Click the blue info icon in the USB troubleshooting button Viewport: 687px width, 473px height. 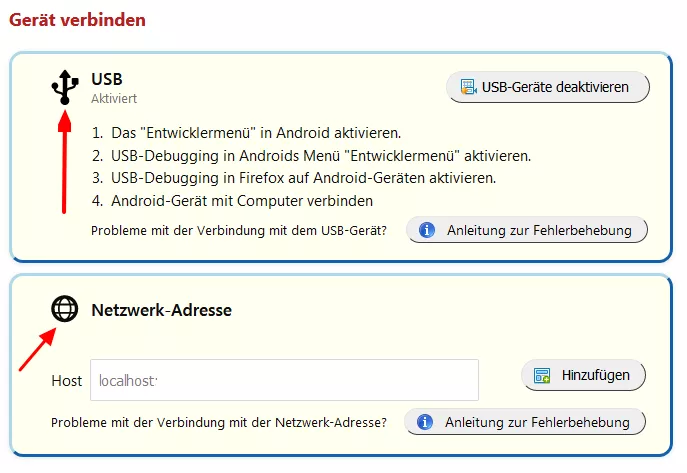427,231
